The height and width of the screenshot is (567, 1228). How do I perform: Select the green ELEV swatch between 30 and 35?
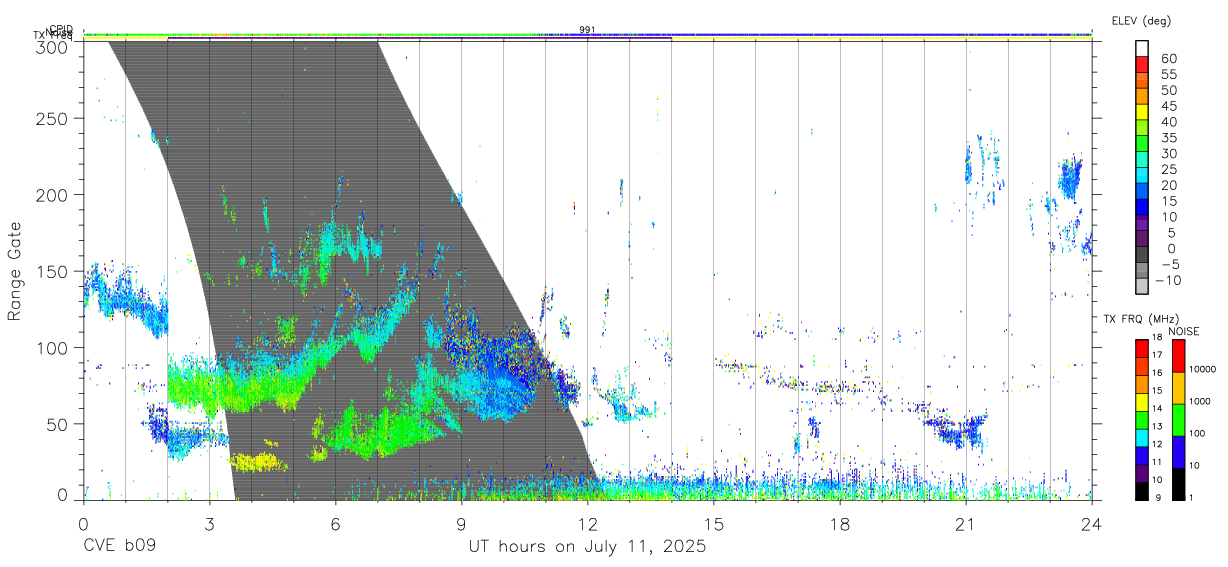pyautogui.click(x=1142, y=144)
